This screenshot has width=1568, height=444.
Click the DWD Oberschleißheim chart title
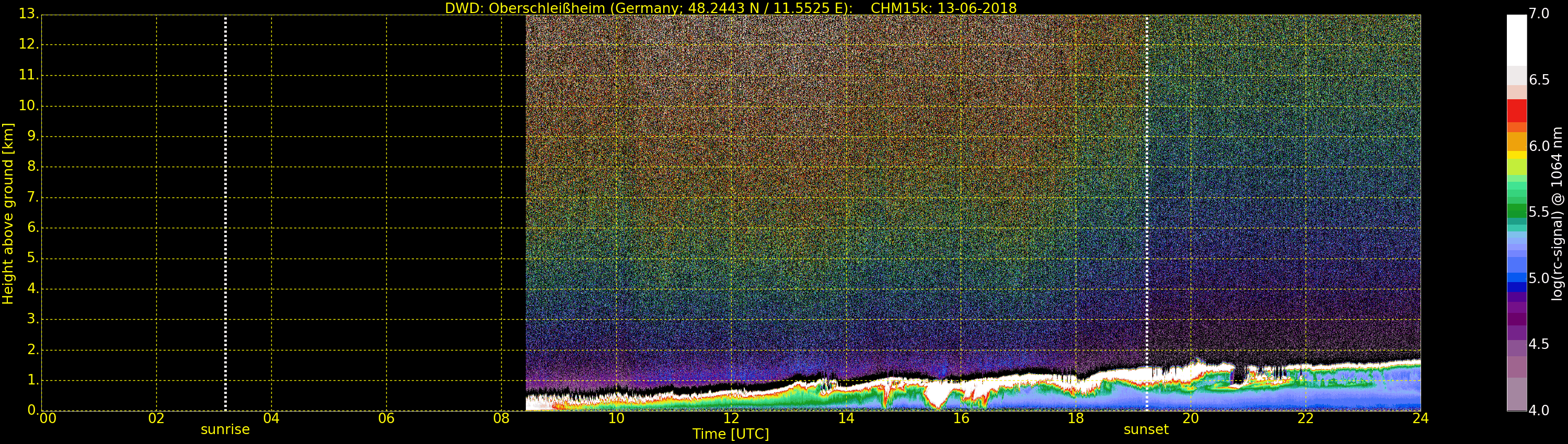pos(731,8)
